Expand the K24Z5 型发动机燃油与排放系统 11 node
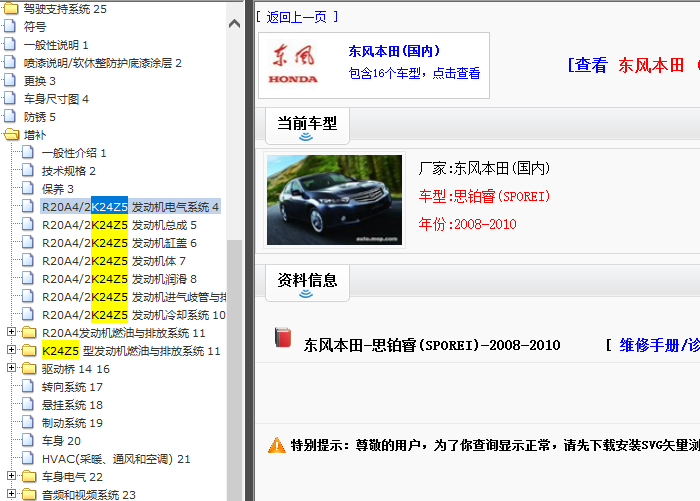The height and width of the screenshot is (501, 700). click(12, 350)
